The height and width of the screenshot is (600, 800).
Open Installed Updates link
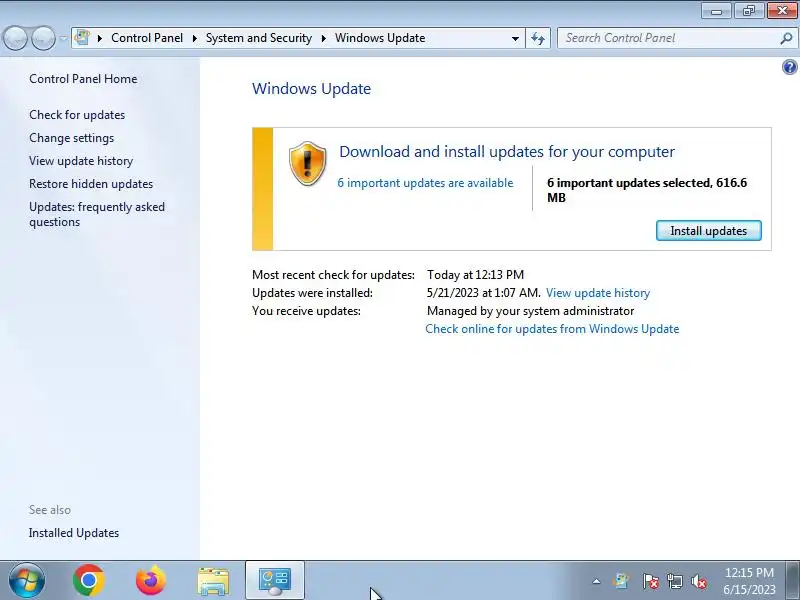pyautogui.click(x=74, y=533)
